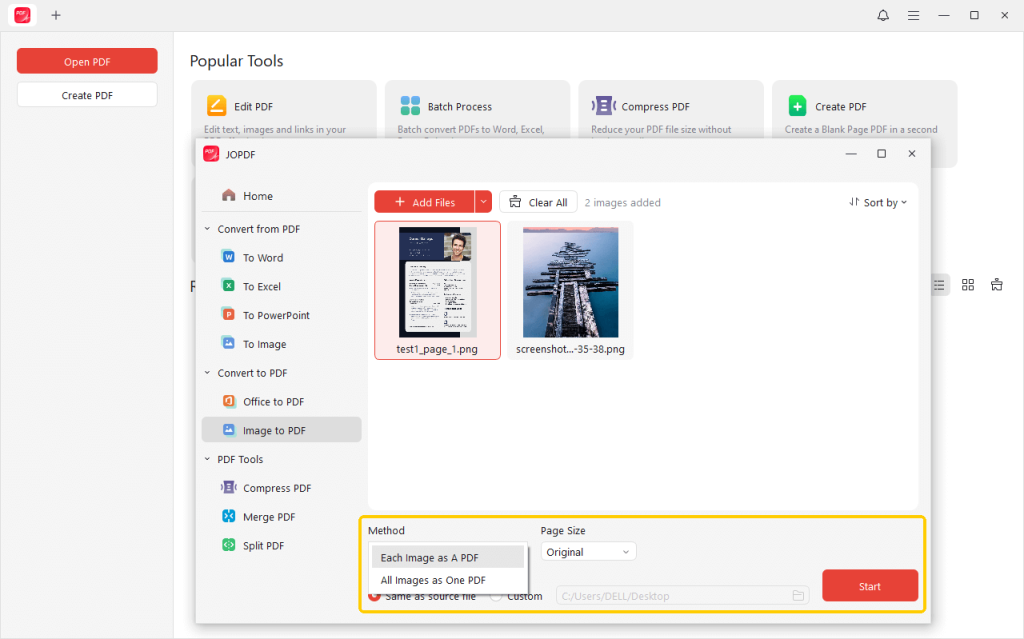Click the Compress PDF card icon

coord(603,106)
